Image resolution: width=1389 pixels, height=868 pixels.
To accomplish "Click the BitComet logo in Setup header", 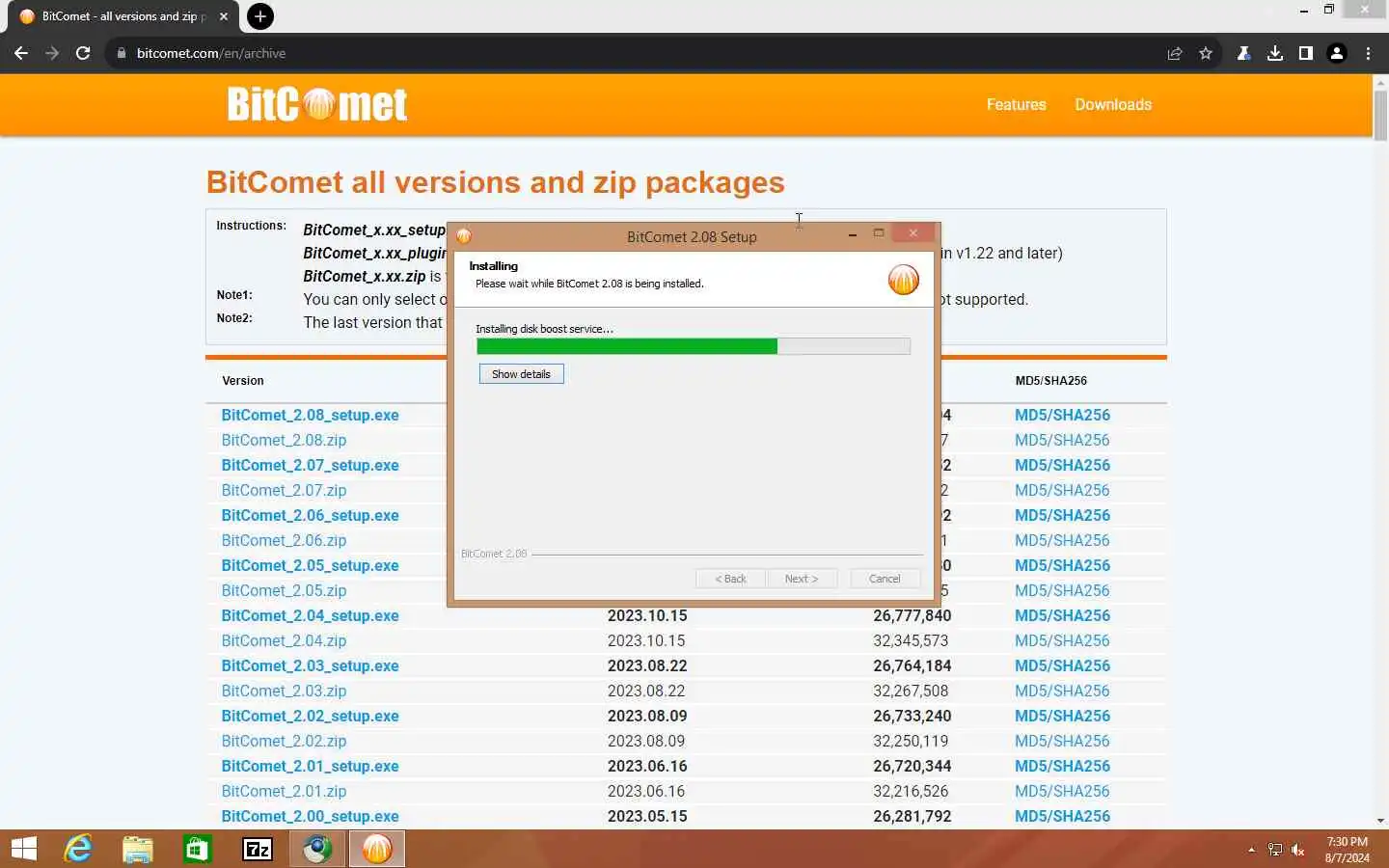I will [x=904, y=280].
